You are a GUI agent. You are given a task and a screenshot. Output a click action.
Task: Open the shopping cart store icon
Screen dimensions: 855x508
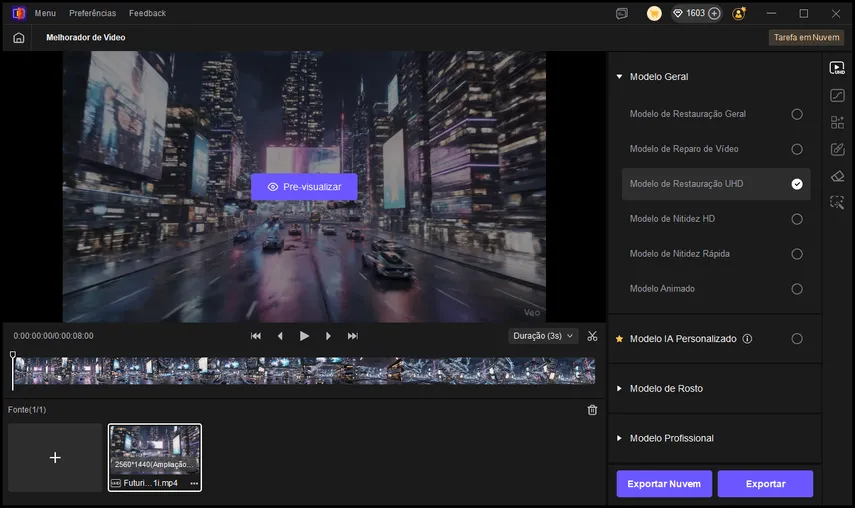(x=654, y=14)
